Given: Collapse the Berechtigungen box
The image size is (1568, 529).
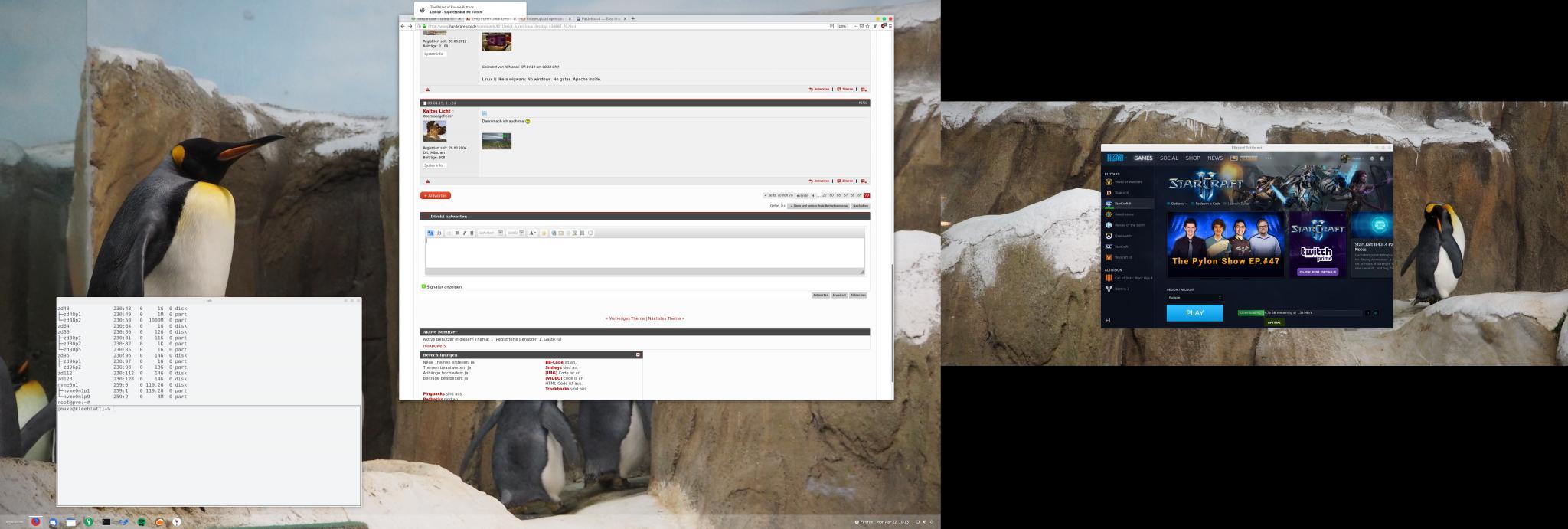Looking at the screenshot, I should coord(638,354).
